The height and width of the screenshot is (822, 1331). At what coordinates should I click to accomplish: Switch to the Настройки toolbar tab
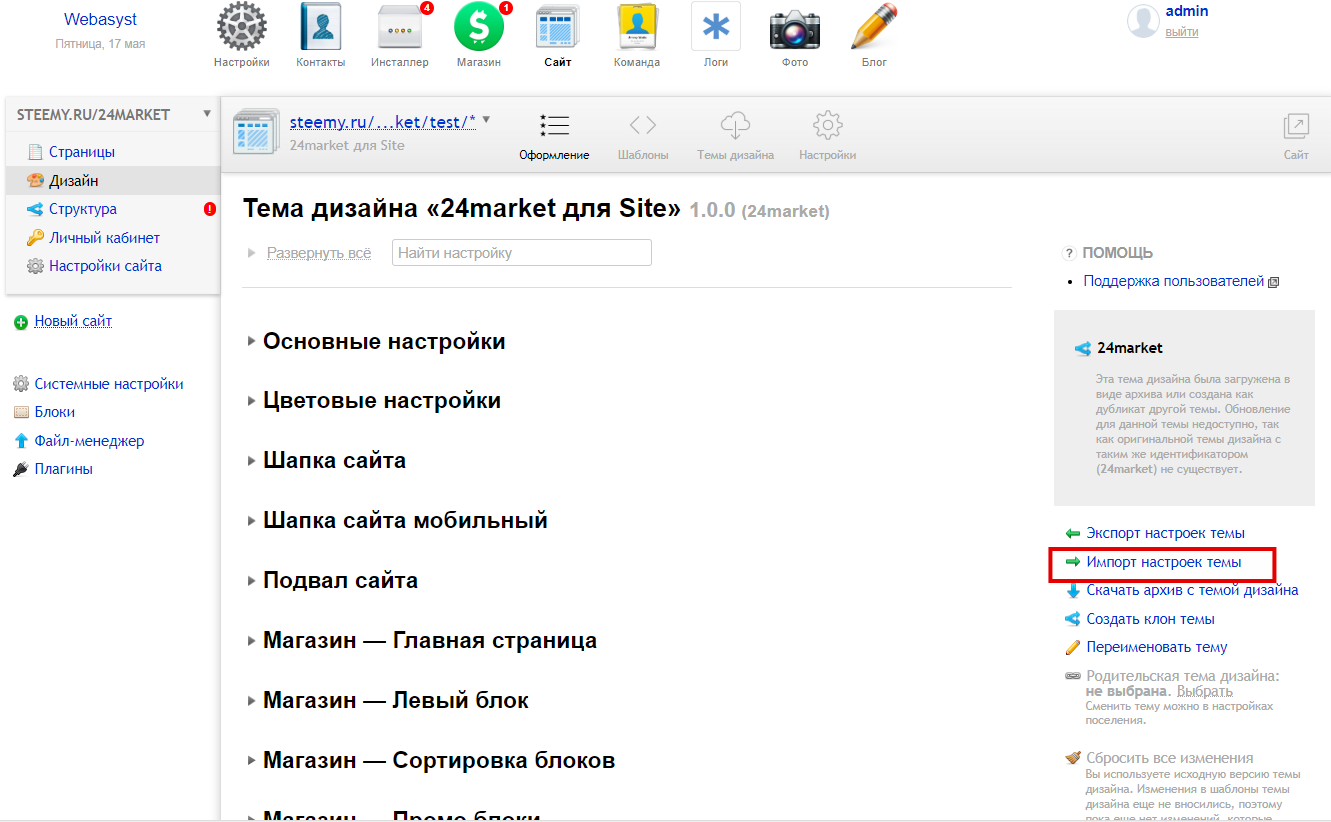(x=827, y=138)
